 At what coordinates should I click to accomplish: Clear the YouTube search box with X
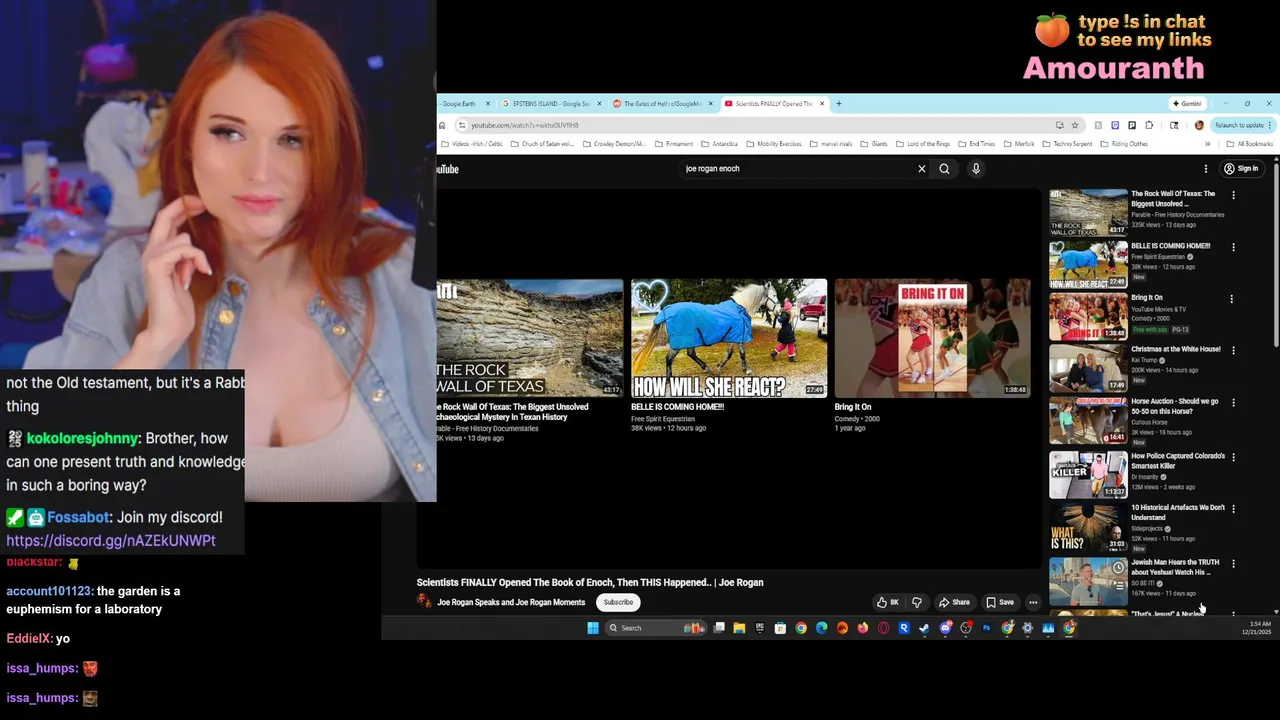[922, 169]
